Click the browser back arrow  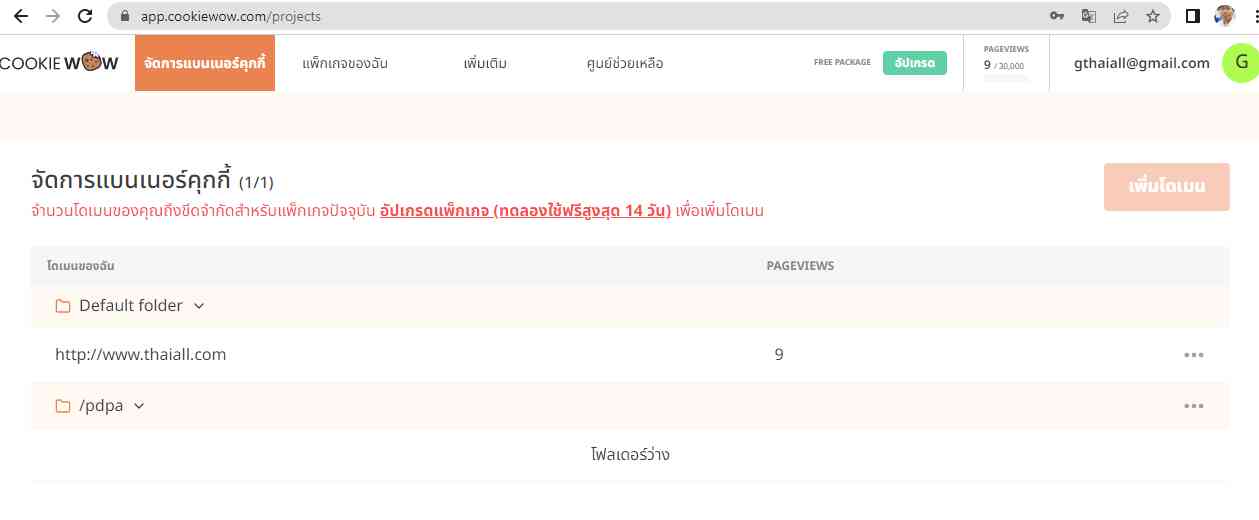coord(20,16)
